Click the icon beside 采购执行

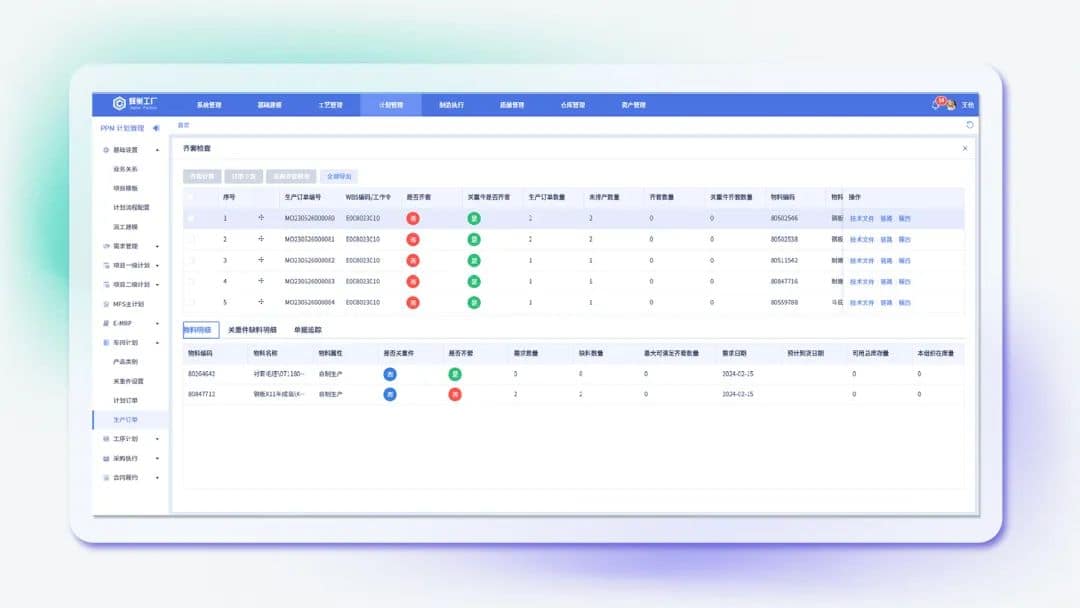(x=106, y=458)
